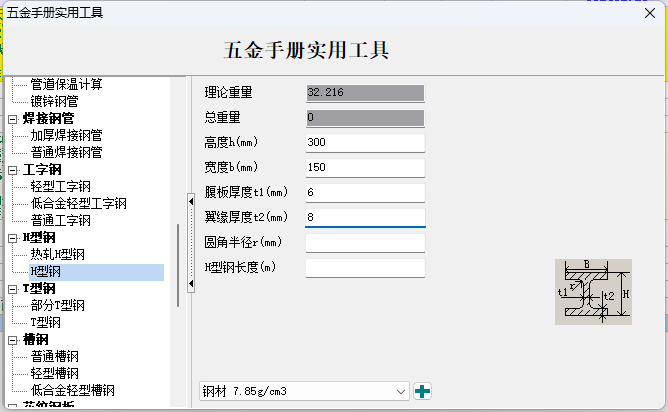Select 低合金轻型槽钢 in the tree
The image size is (668, 412).
[x=73, y=390]
